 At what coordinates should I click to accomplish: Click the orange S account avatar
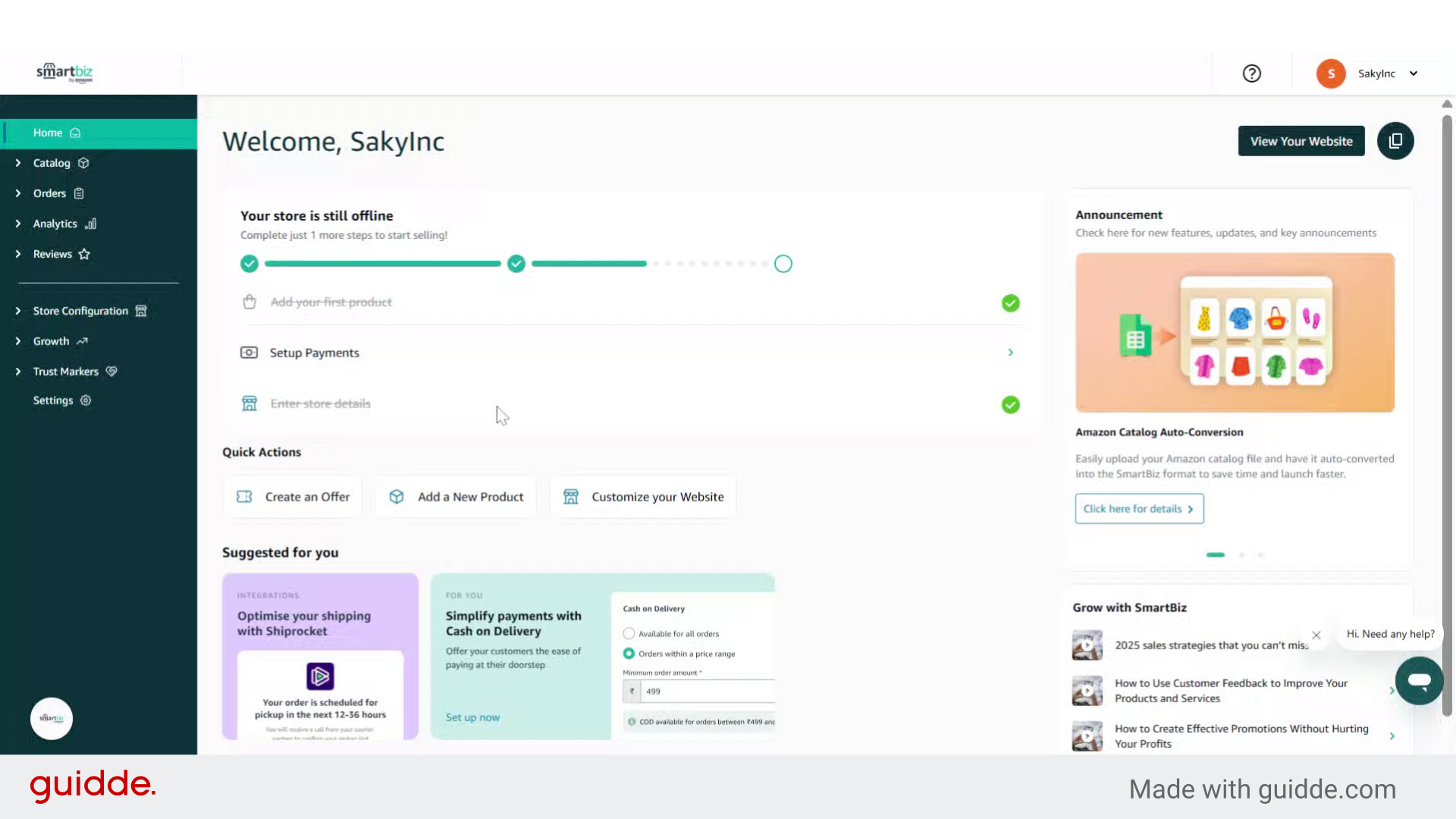(1331, 74)
